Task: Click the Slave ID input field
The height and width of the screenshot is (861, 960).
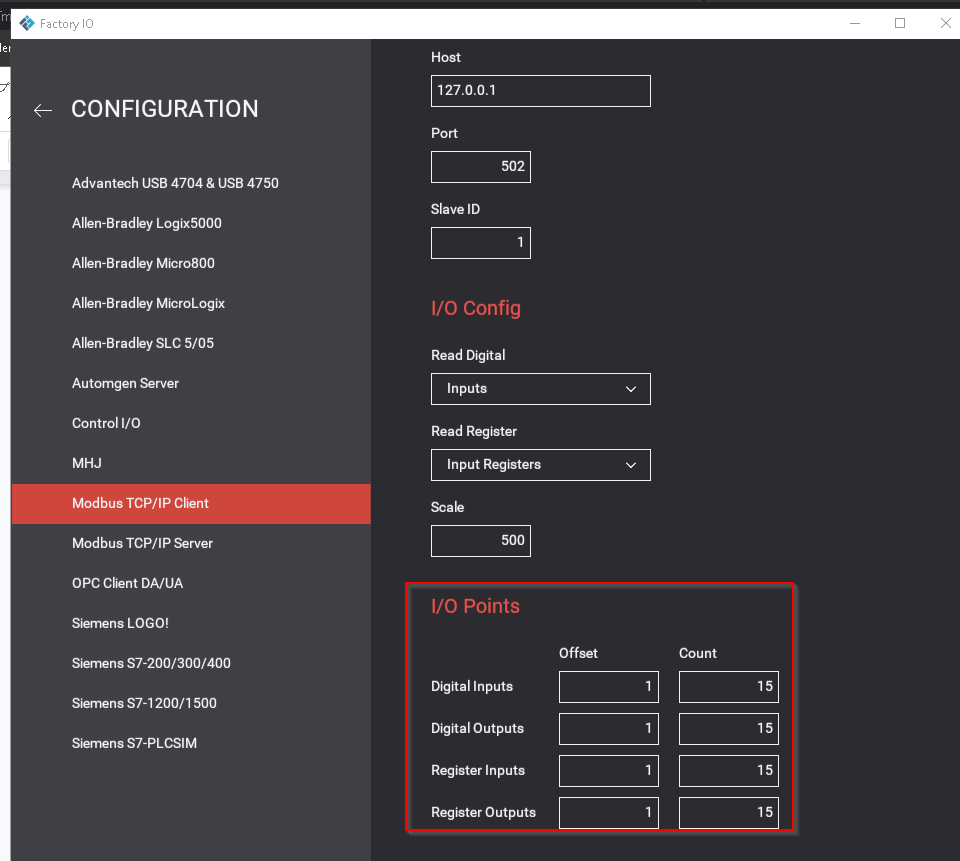Action: [x=481, y=243]
